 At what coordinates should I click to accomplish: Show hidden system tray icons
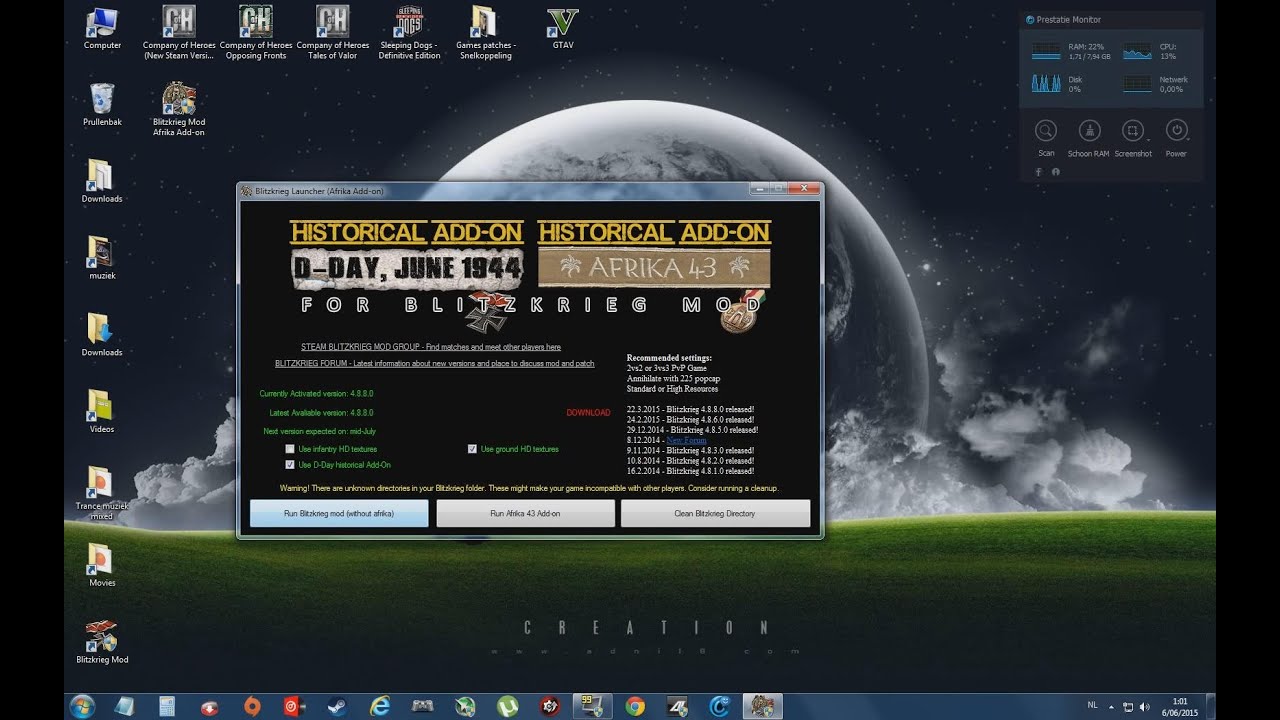pyautogui.click(x=1111, y=706)
